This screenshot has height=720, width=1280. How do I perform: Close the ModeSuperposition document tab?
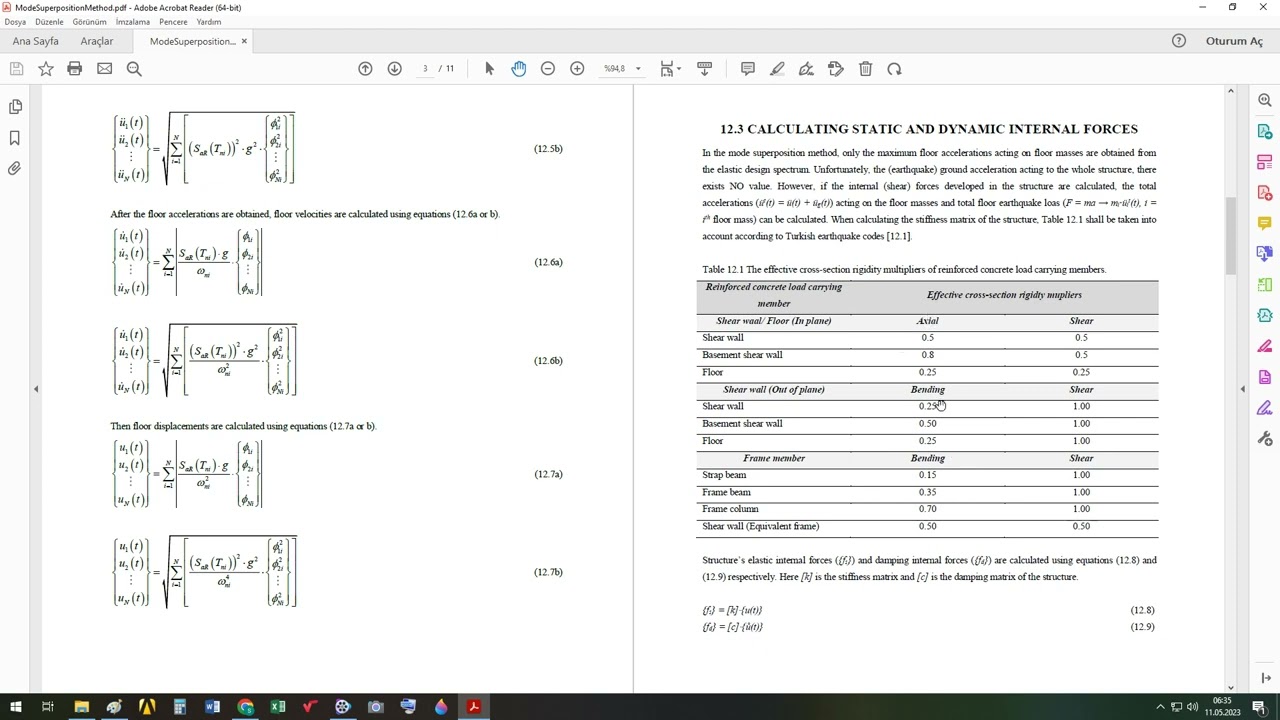244,41
